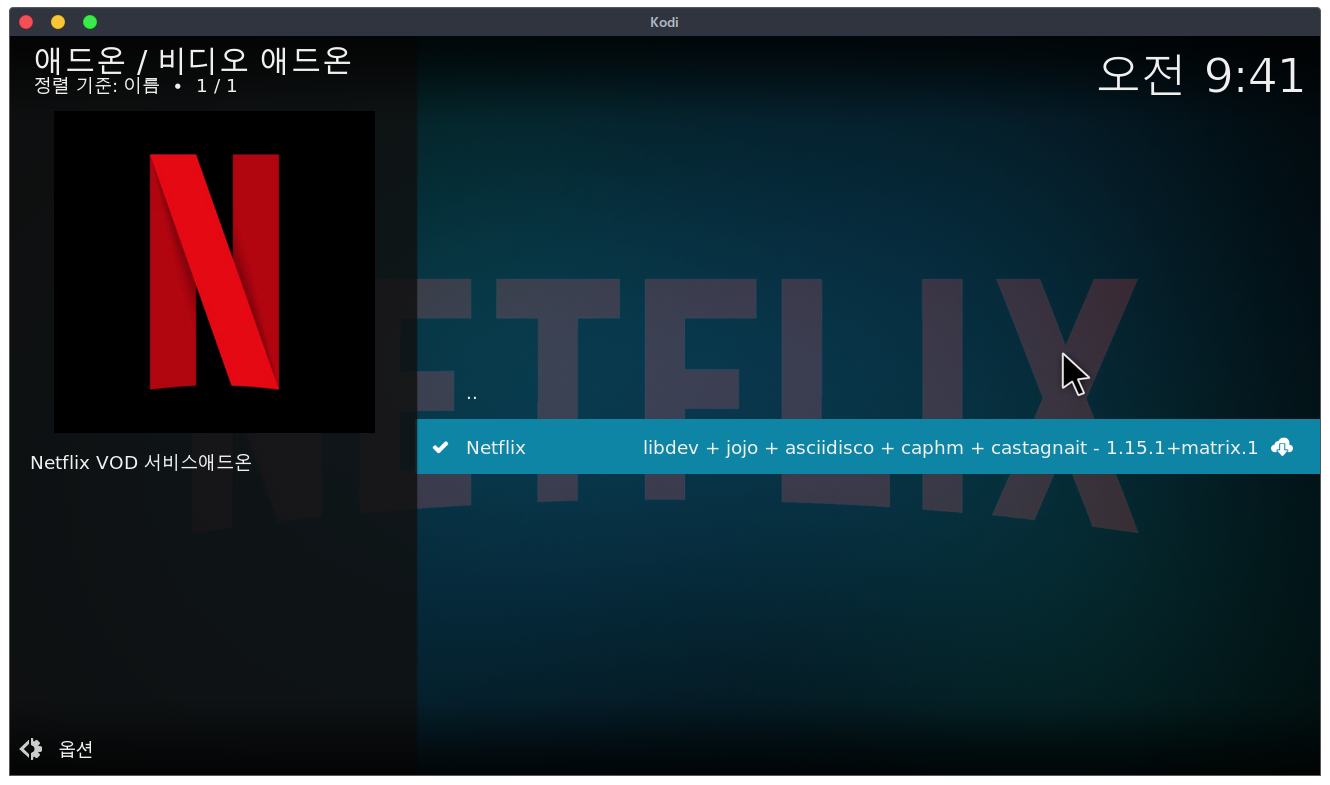Viewport: 1330px width, 785px height.
Task: Click the options gear arrow icon
Action: [x=31, y=748]
